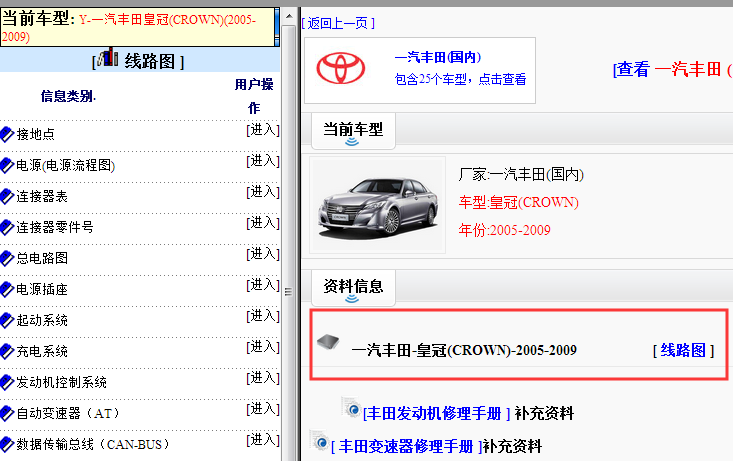Click the 线路图 panel header
Image resolution: width=733 pixels, height=461 pixels.
pyautogui.click(x=140, y=60)
